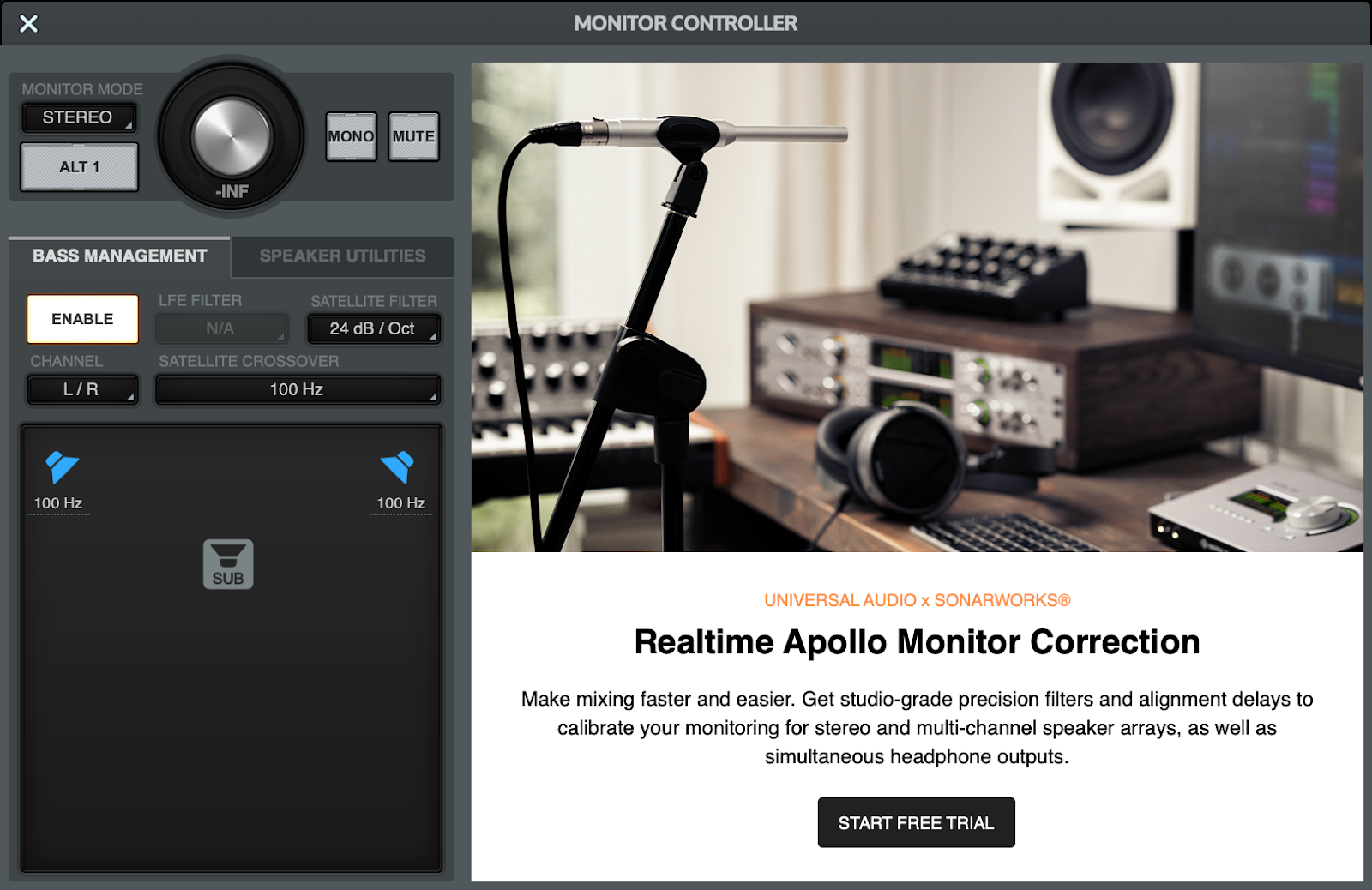Click the monitor volume knob
Viewport: 1372px width, 890px height.
[232, 136]
